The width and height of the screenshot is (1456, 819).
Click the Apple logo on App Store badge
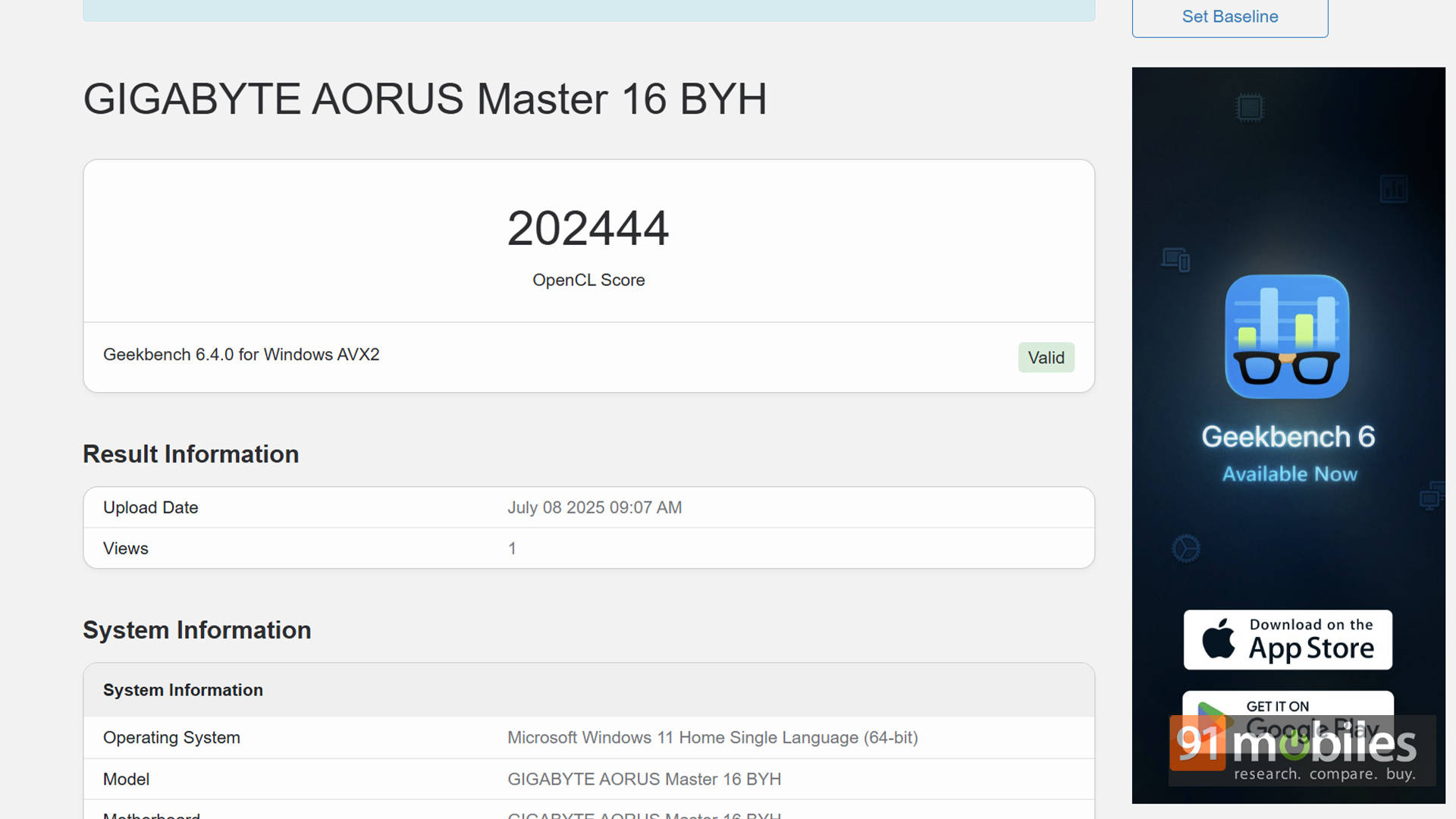point(1219,639)
